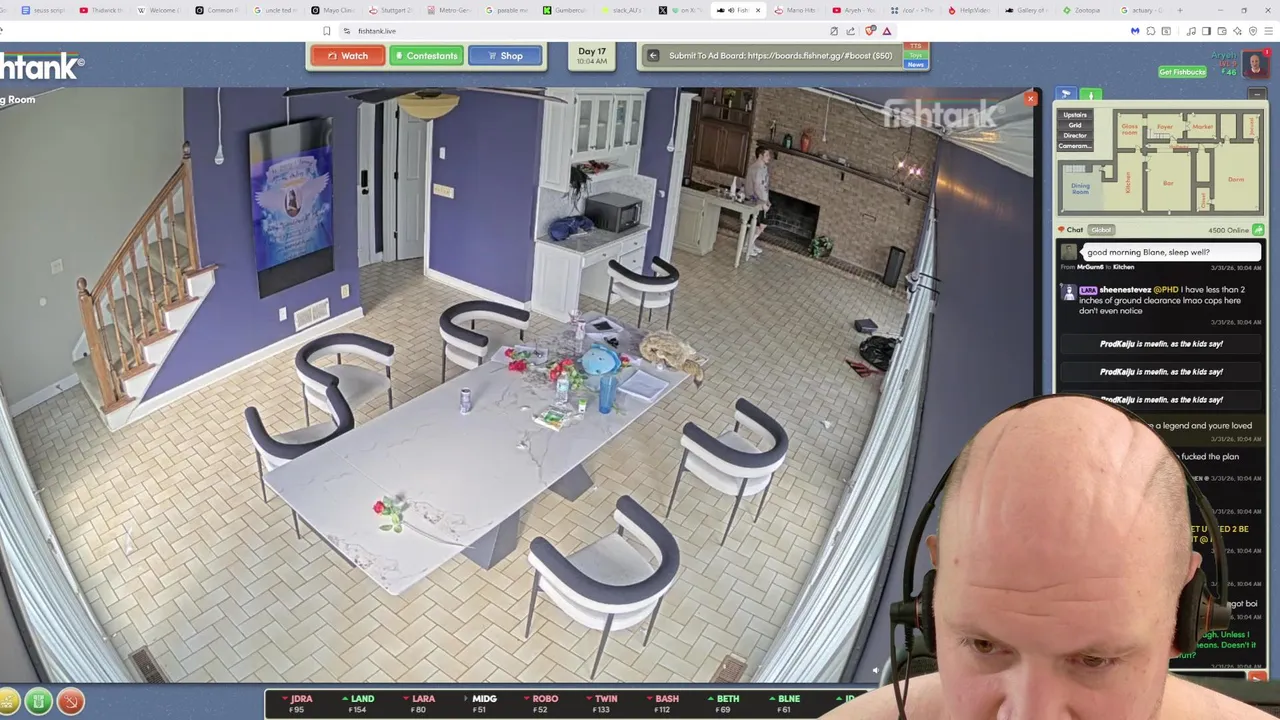Click the share icon in the address bar

click(x=851, y=31)
